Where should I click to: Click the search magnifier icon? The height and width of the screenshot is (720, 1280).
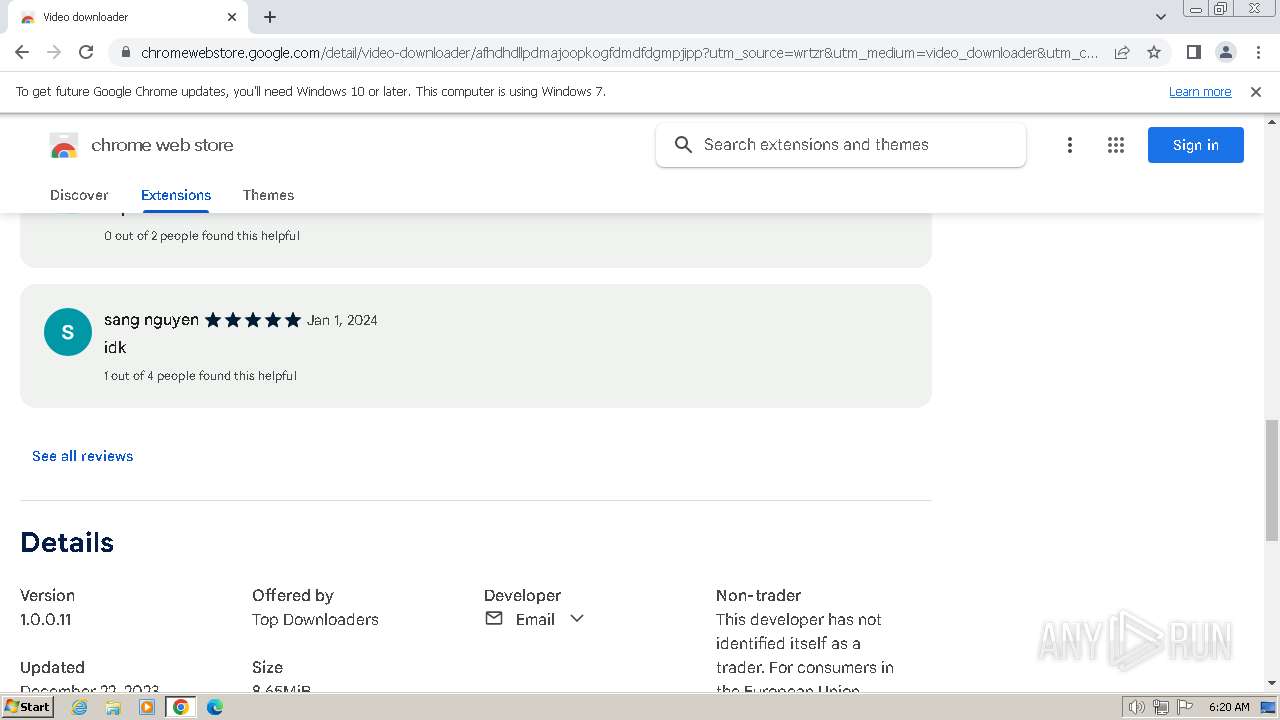click(683, 145)
